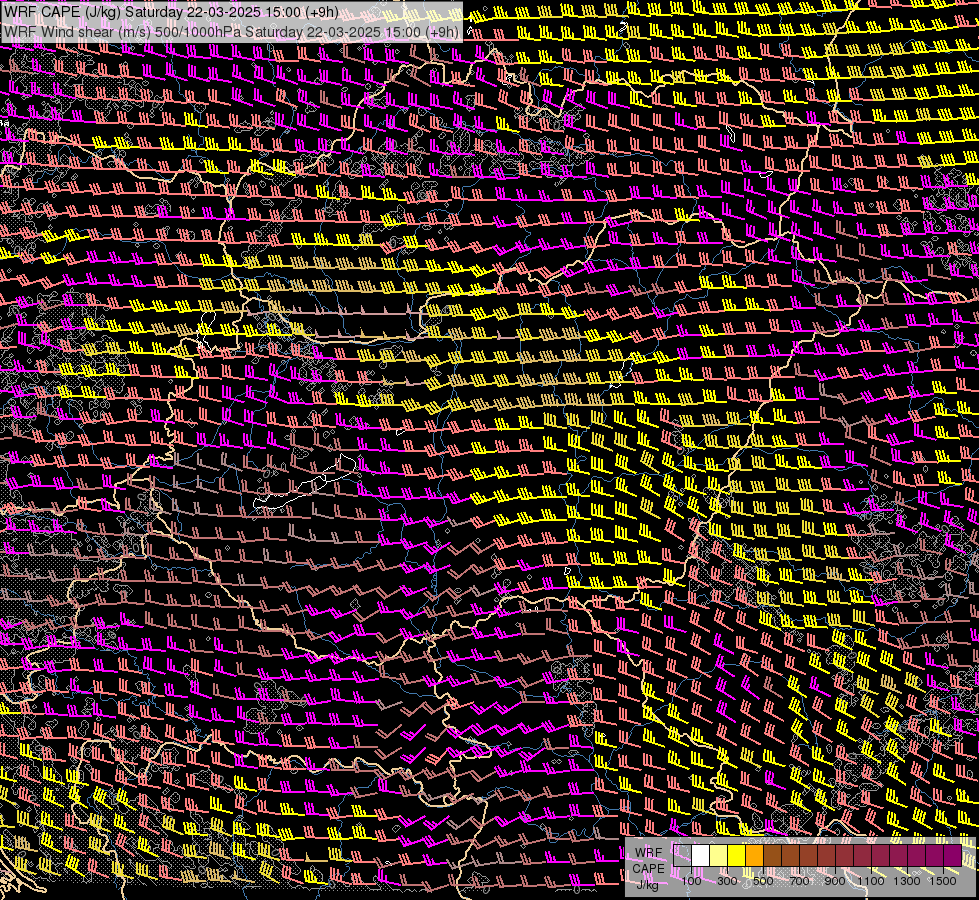Click the '900' legend scale label
Image resolution: width=979 pixels, height=900 pixels.
[x=835, y=881]
